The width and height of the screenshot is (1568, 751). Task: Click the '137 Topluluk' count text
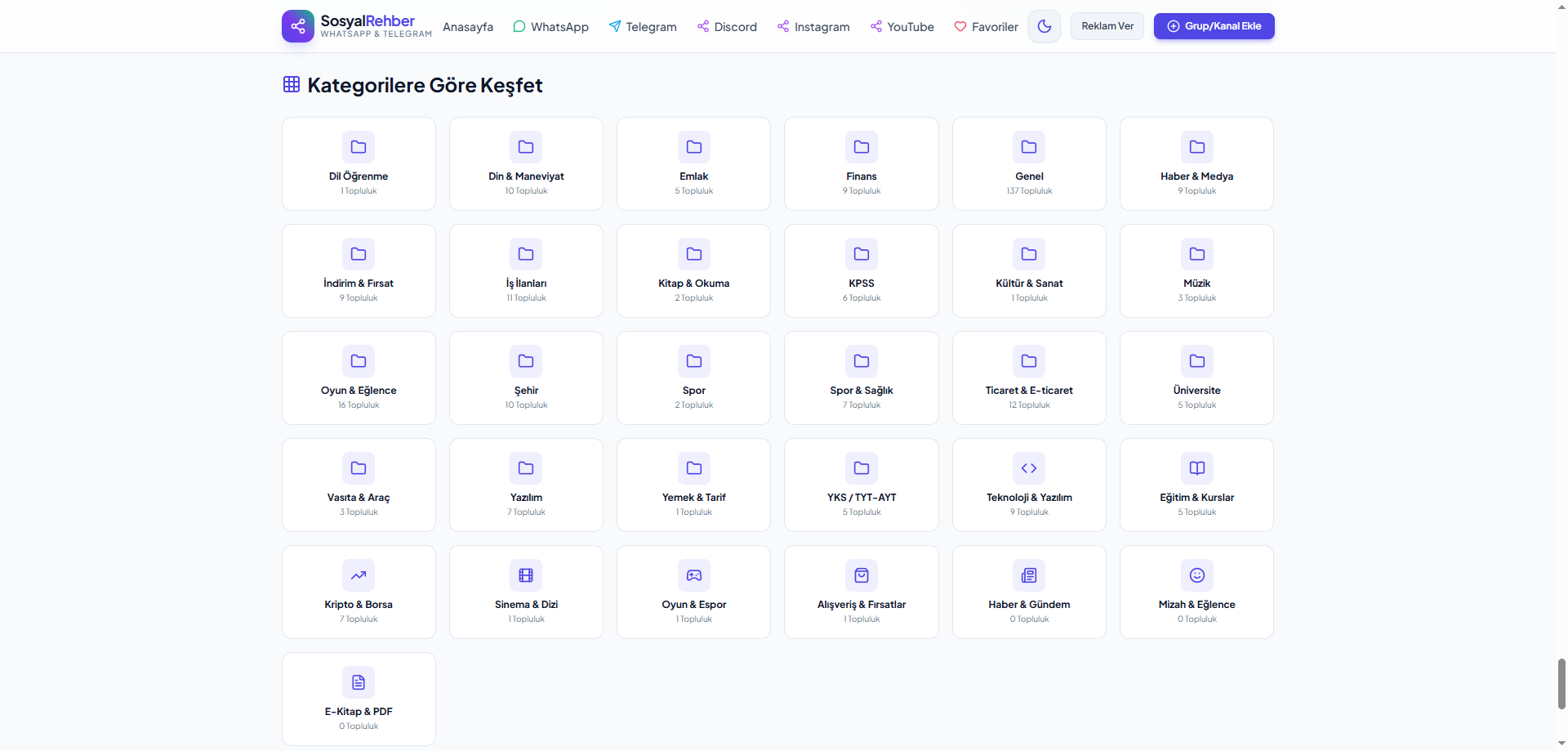pyautogui.click(x=1029, y=191)
